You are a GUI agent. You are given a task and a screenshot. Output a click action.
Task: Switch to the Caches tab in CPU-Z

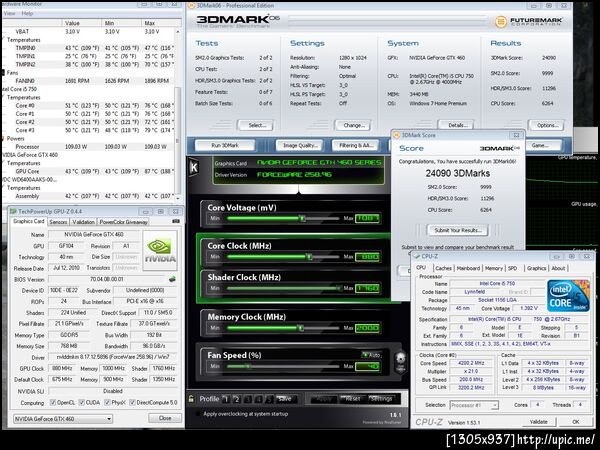point(443,268)
